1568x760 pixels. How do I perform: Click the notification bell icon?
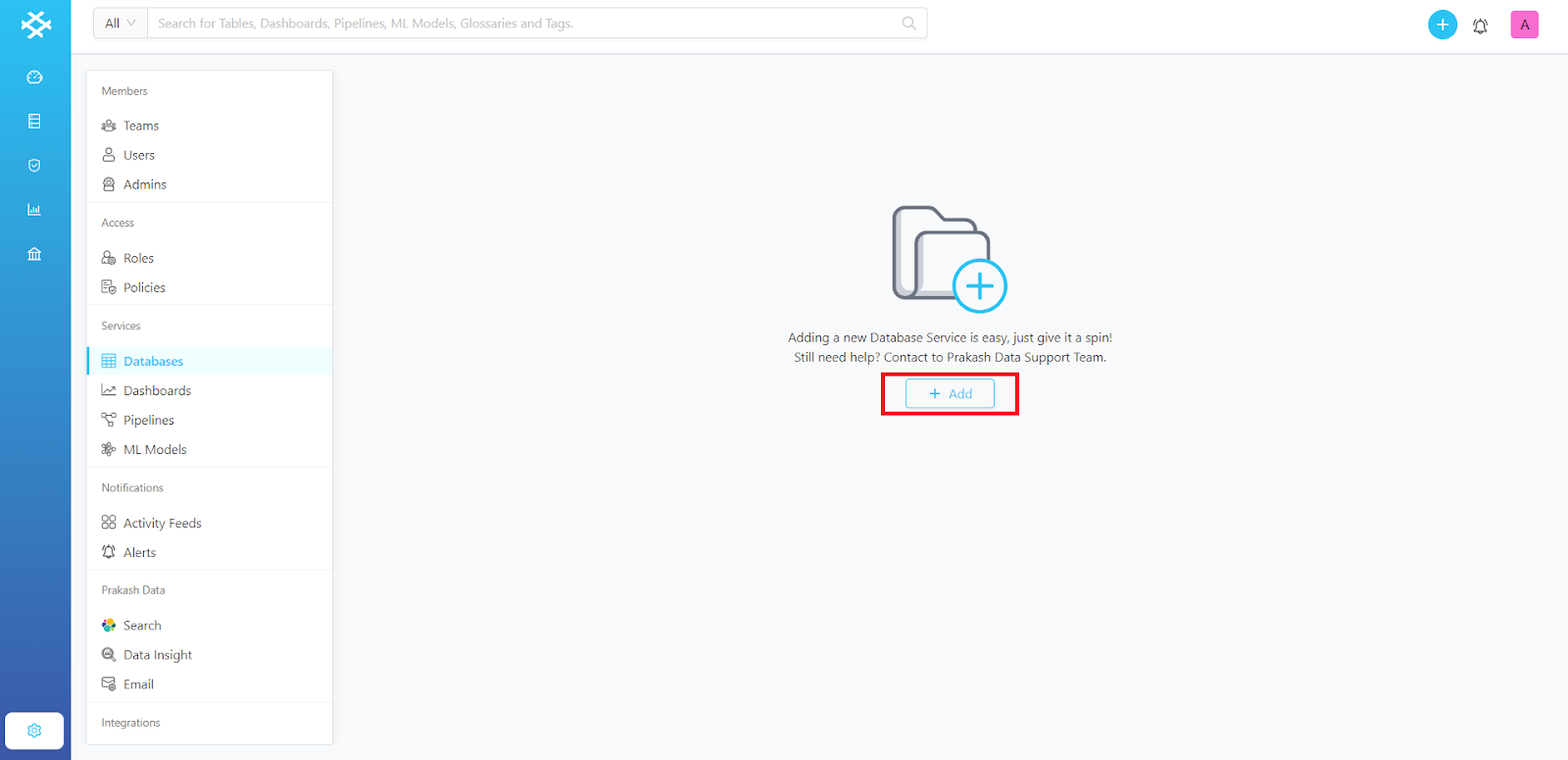[x=1480, y=25]
